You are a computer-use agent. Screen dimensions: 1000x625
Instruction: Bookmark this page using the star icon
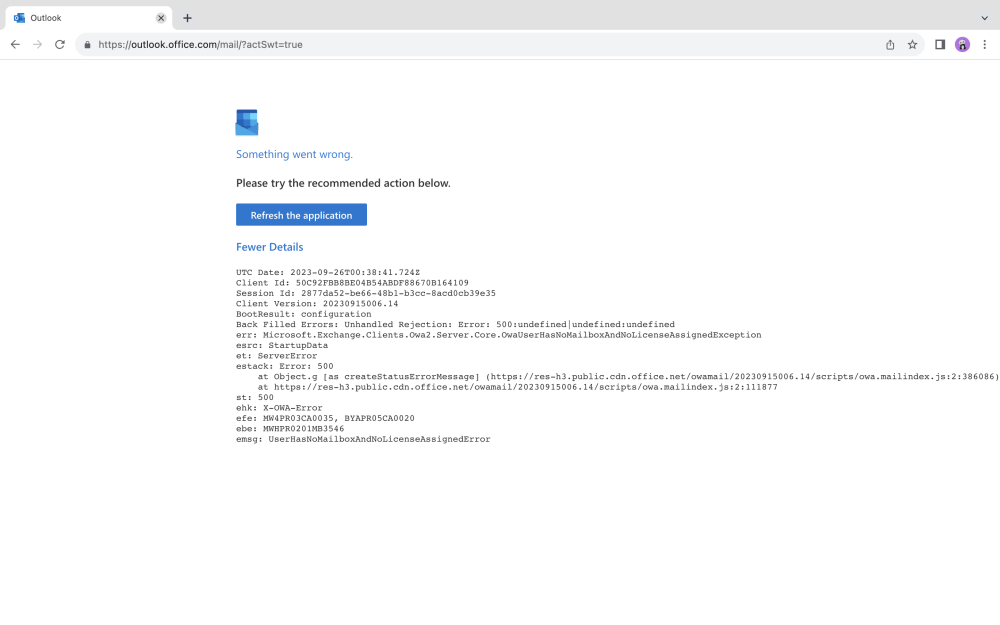pos(912,45)
